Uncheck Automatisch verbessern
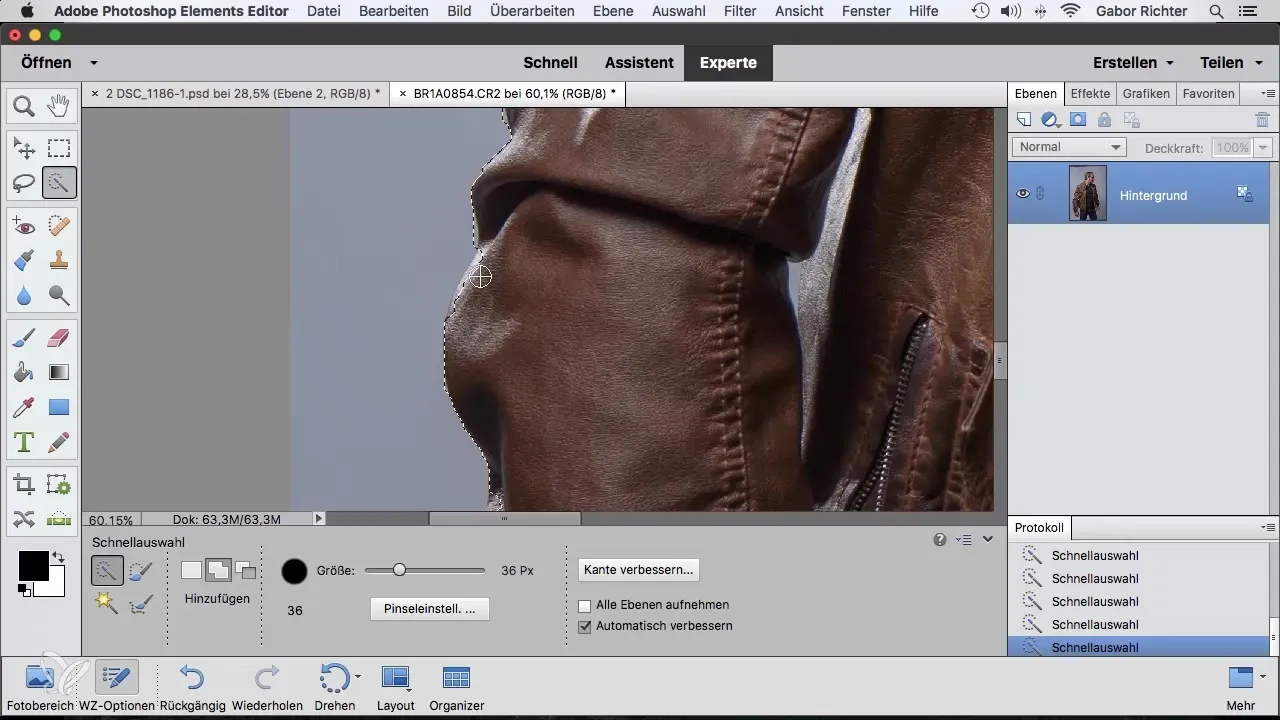Viewport: 1280px width, 720px height. 585,626
